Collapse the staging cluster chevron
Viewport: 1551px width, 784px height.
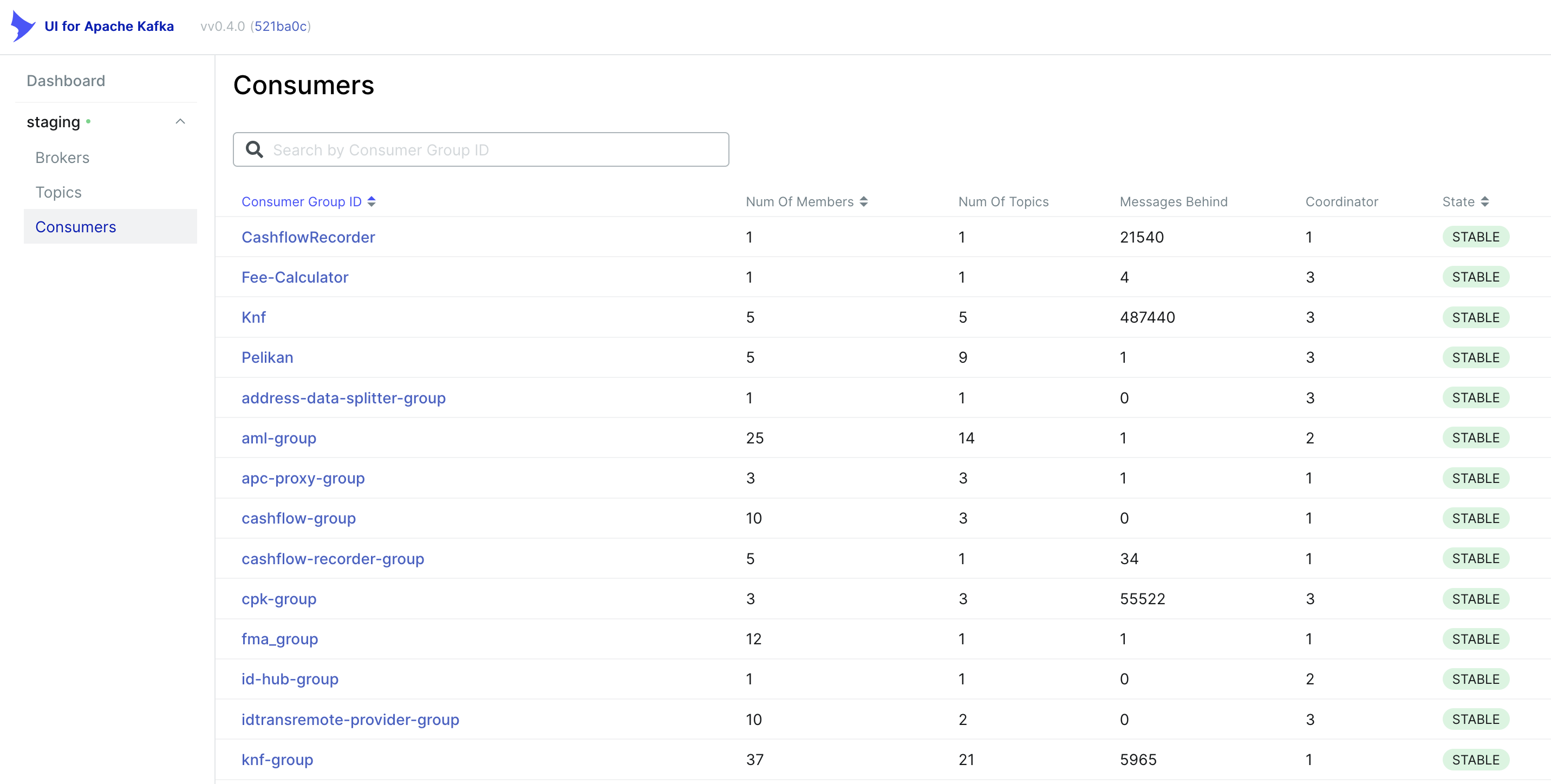click(x=180, y=122)
